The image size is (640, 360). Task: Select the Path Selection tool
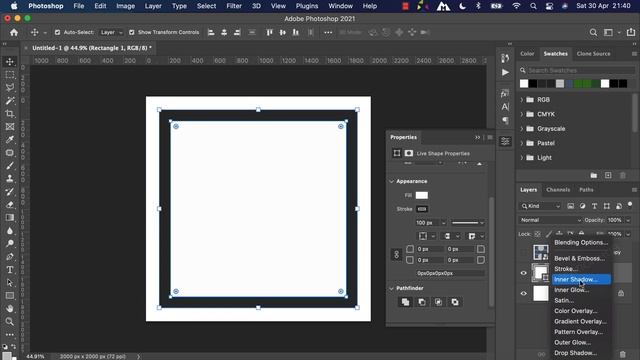pyautogui.click(x=10, y=282)
